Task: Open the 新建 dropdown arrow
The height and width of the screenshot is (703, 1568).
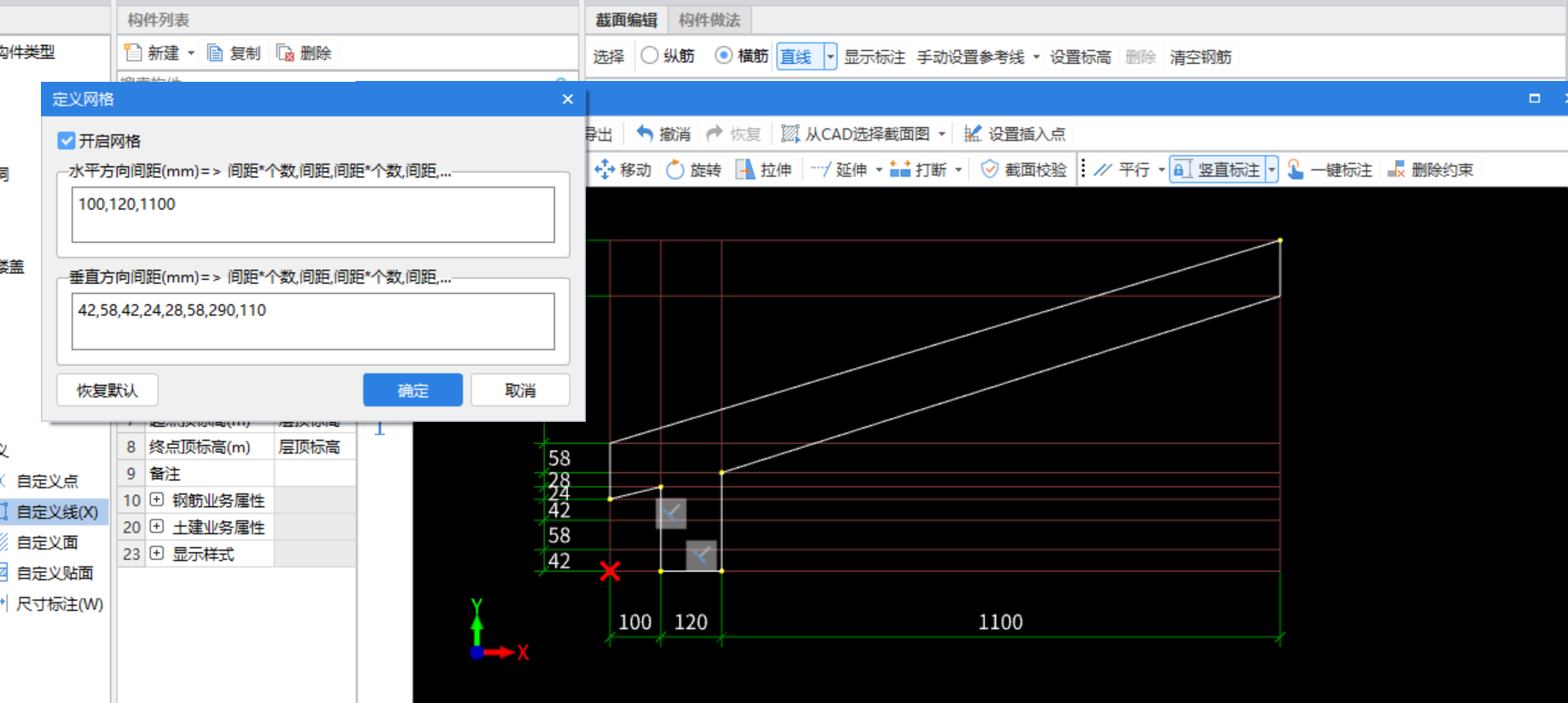Action: 191,53
